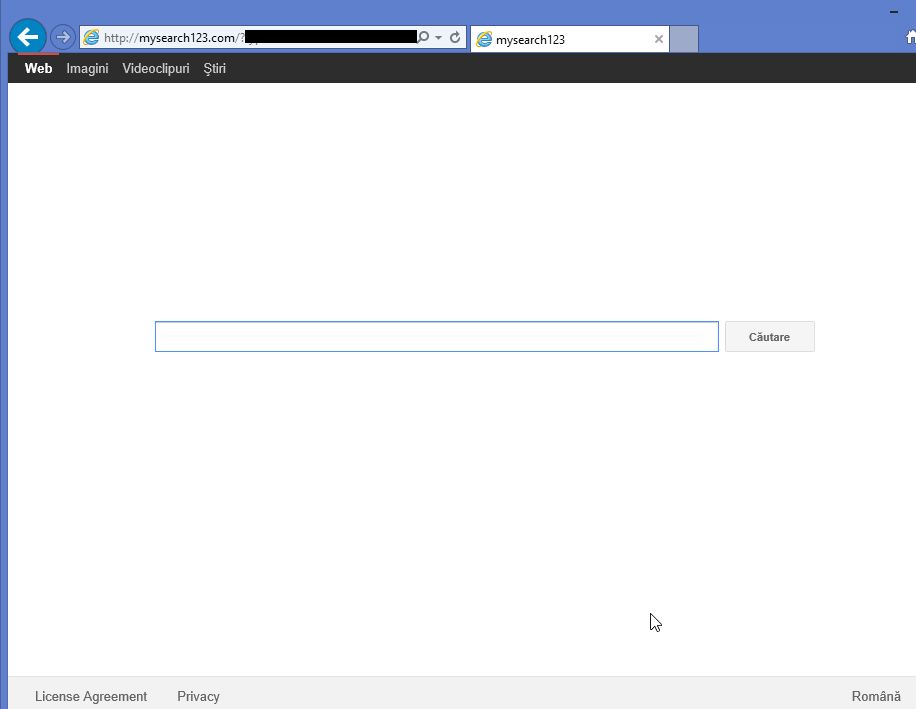The height and width of the screenshot is (709, 916).
Task: Click the Forward navigation arrow
Action: coord(61,36)
